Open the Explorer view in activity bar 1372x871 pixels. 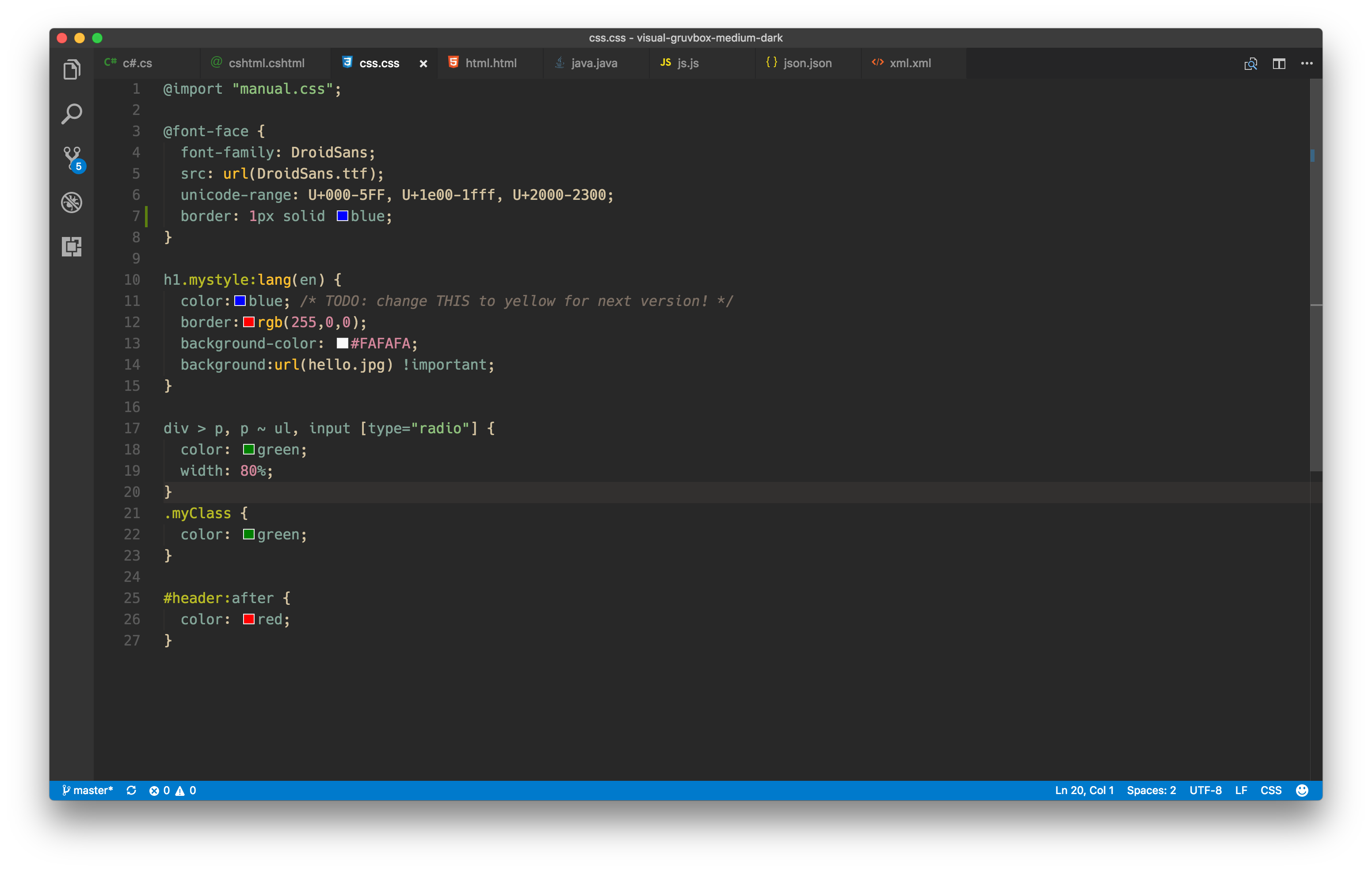click(x=71, y=69)
